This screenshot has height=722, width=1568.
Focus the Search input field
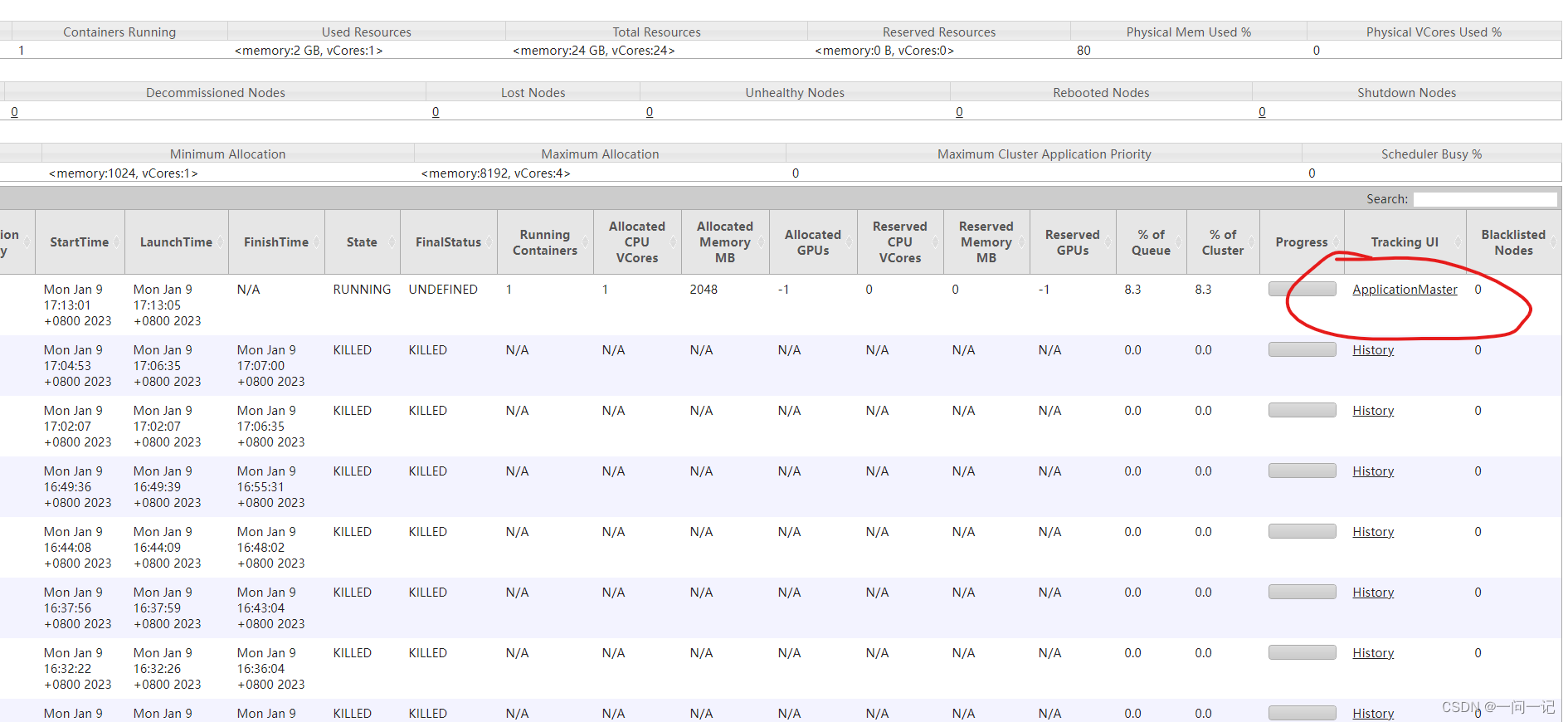point(1485,199)
